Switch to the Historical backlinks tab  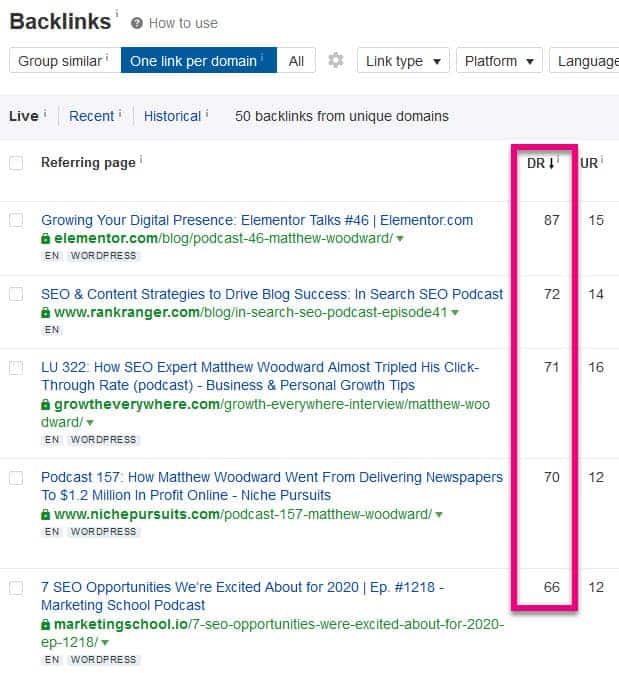point(172,116)
